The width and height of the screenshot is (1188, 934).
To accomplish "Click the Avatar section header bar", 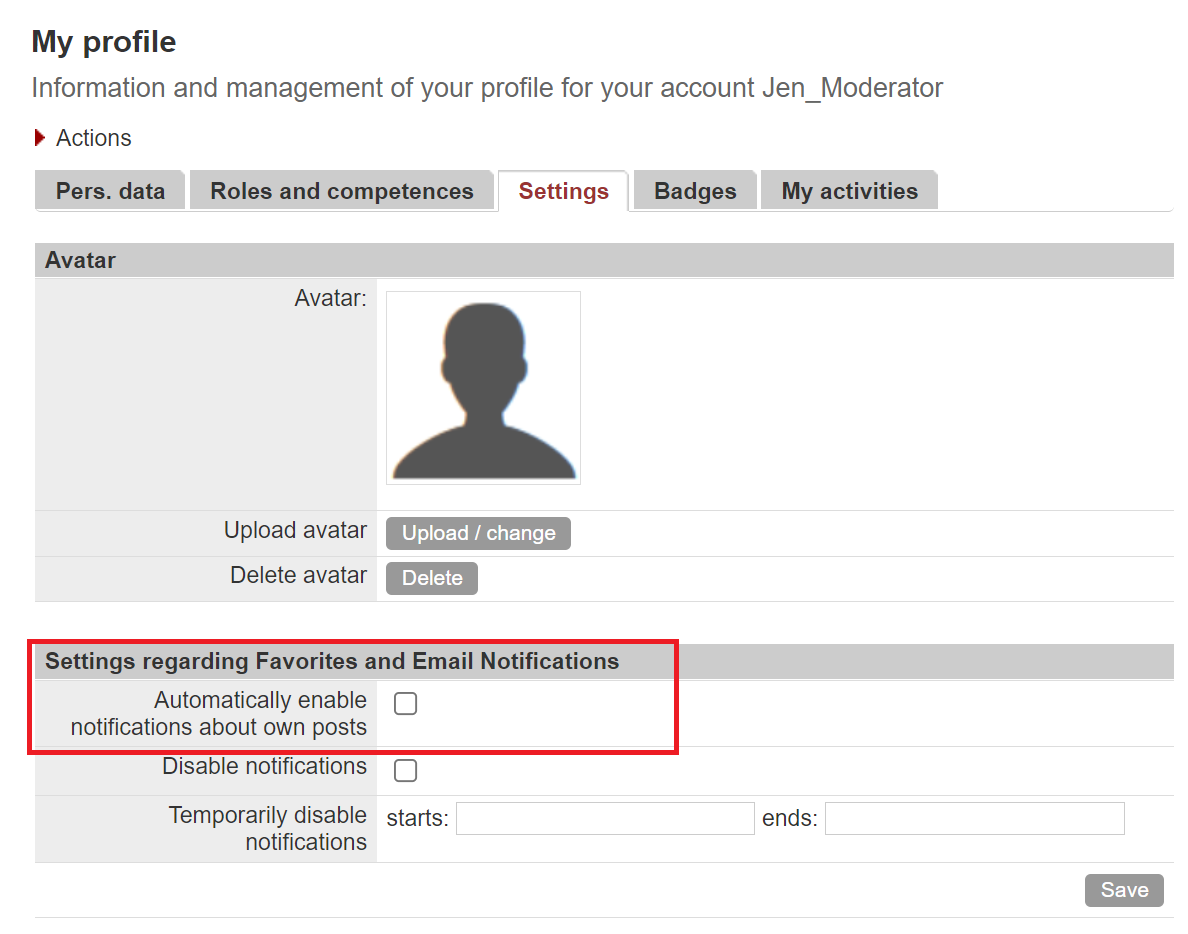I will [604, 260].
